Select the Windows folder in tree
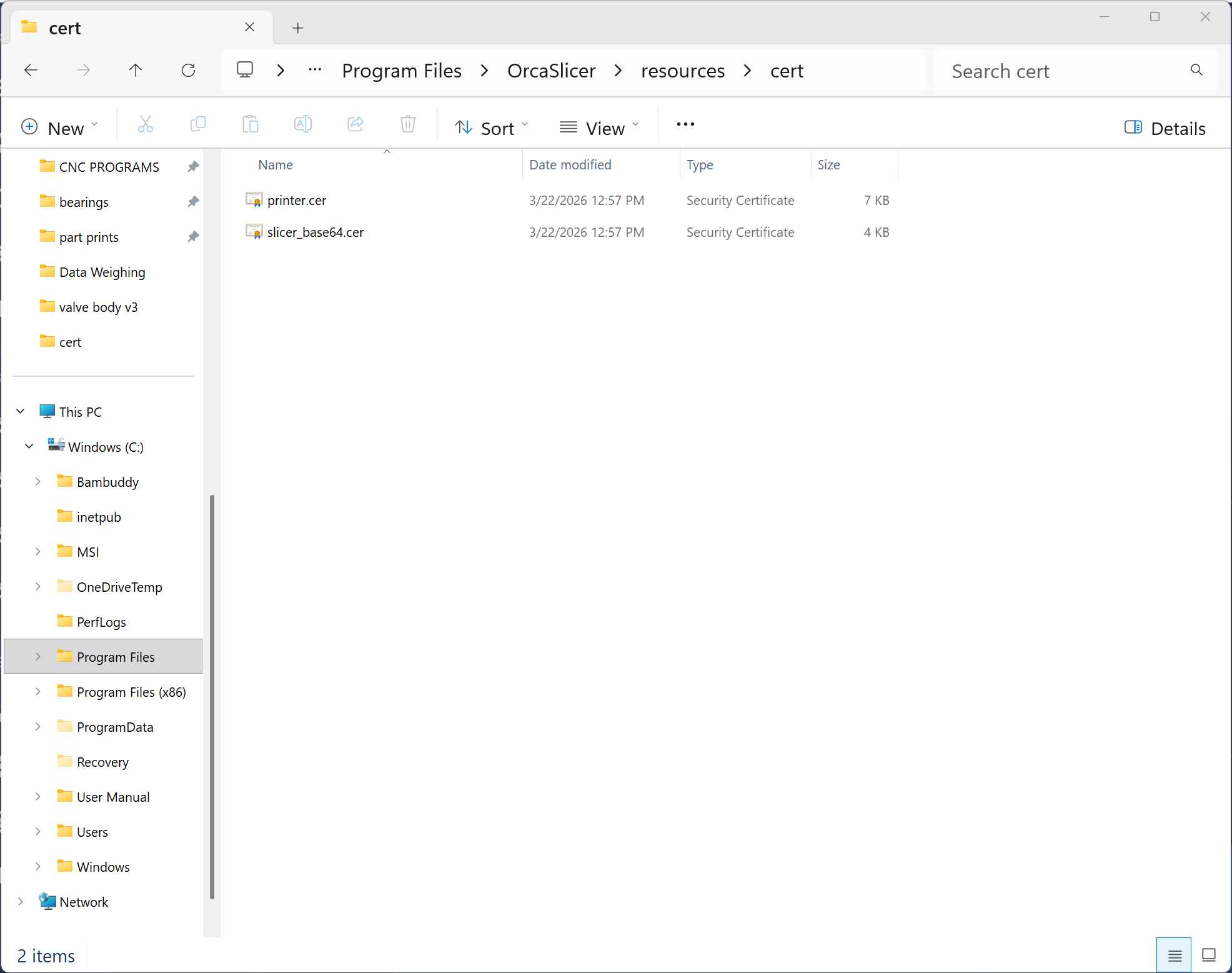Screen dimensions: 1232x973 [x=103, y=867]
